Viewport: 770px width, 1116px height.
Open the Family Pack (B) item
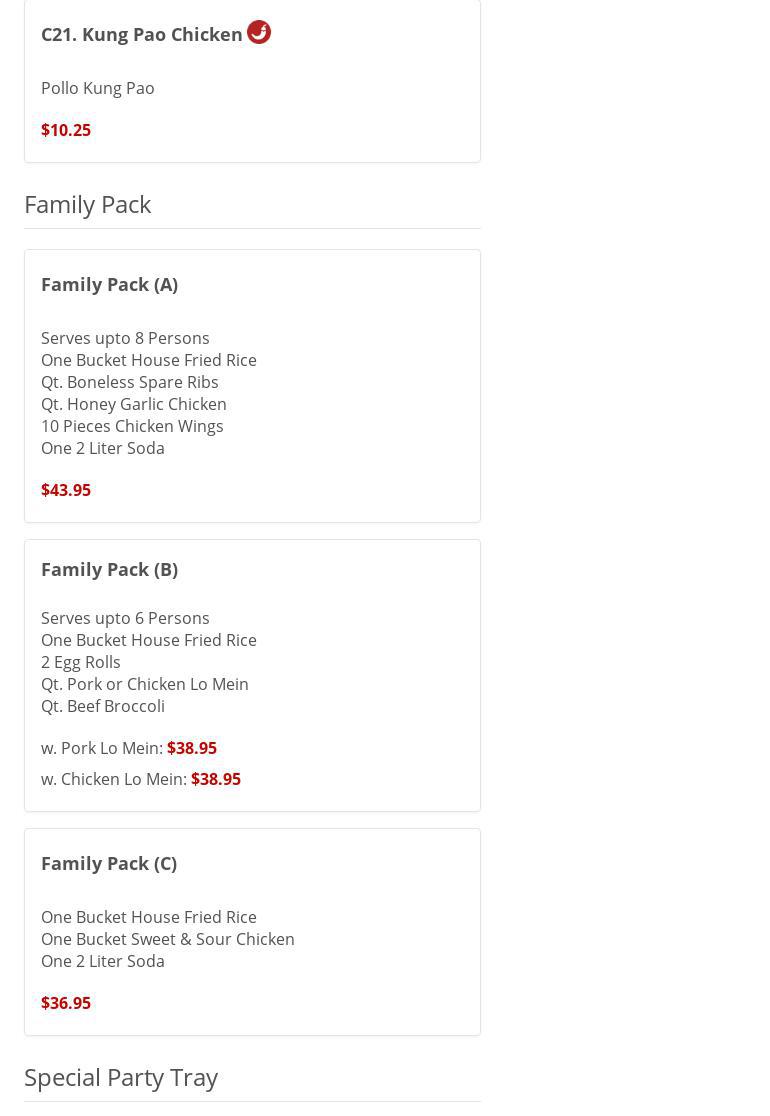click(x=109, y=569)
